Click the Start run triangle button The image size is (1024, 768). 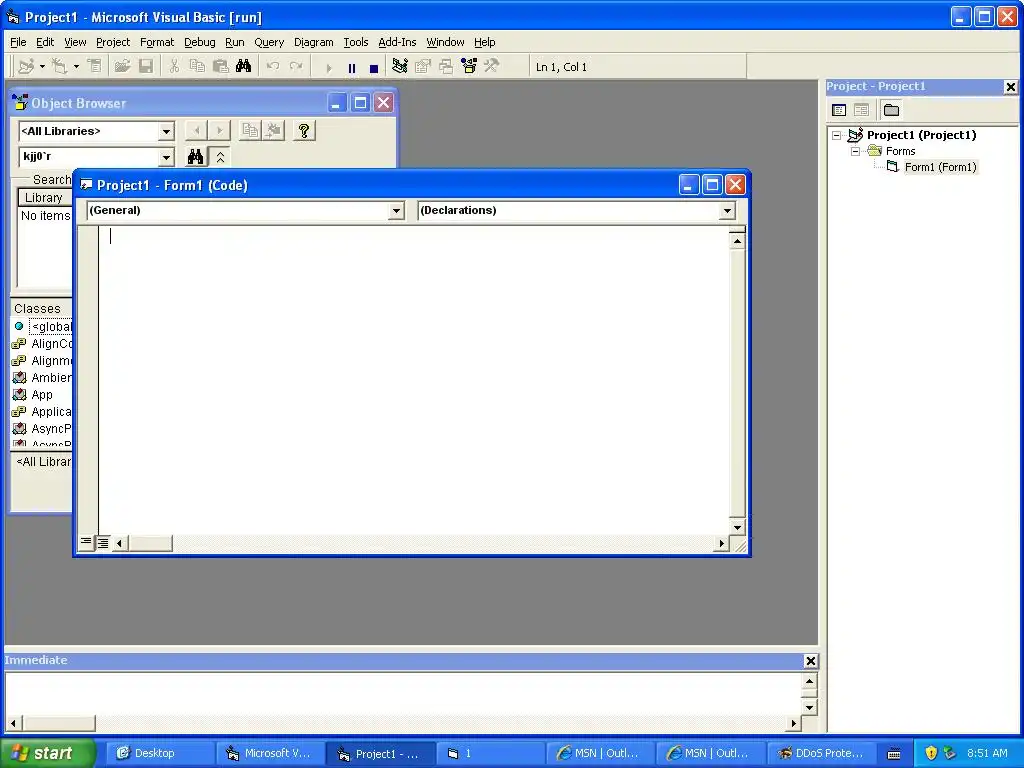coord(328,67)
